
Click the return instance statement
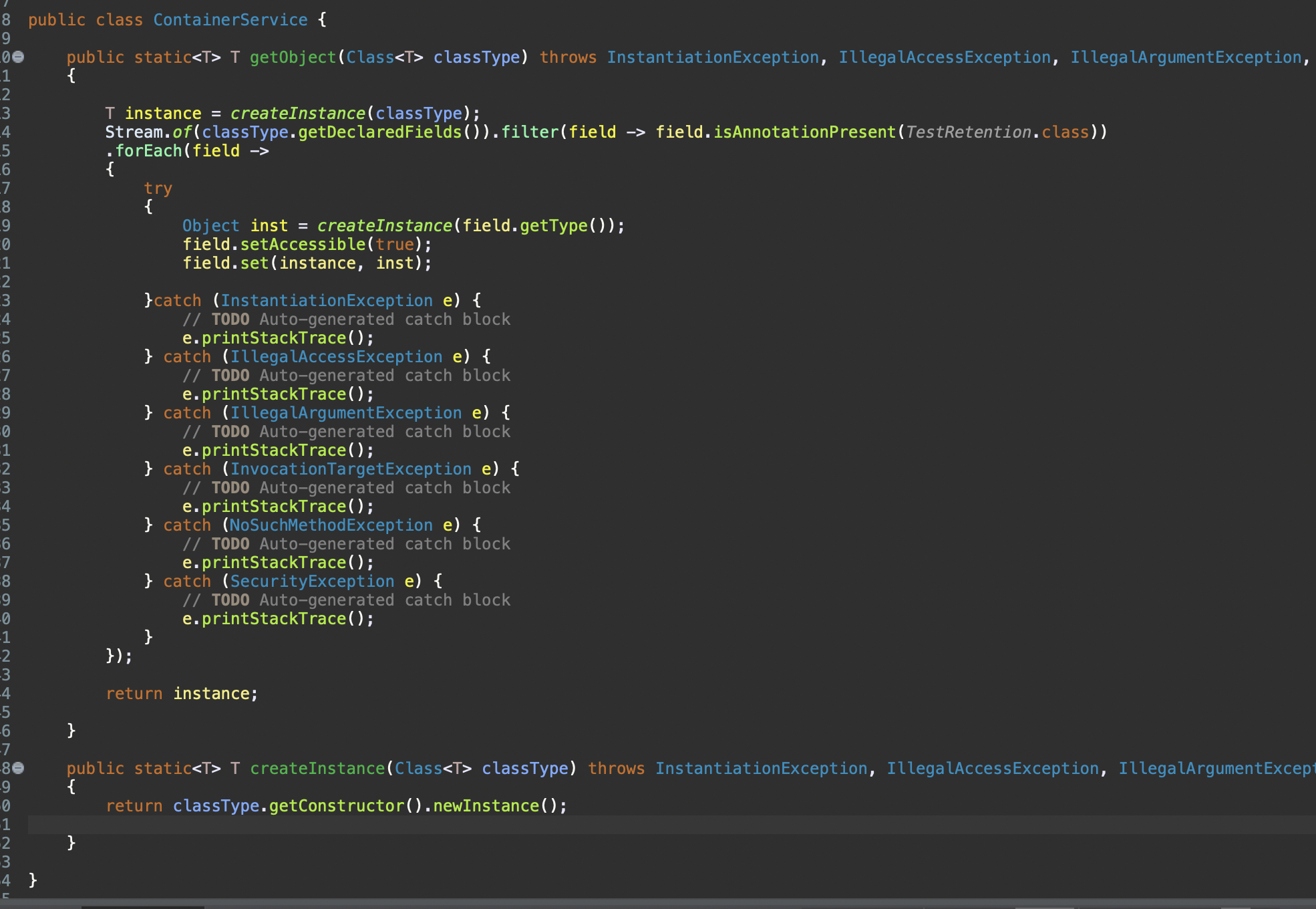[181, 694]
